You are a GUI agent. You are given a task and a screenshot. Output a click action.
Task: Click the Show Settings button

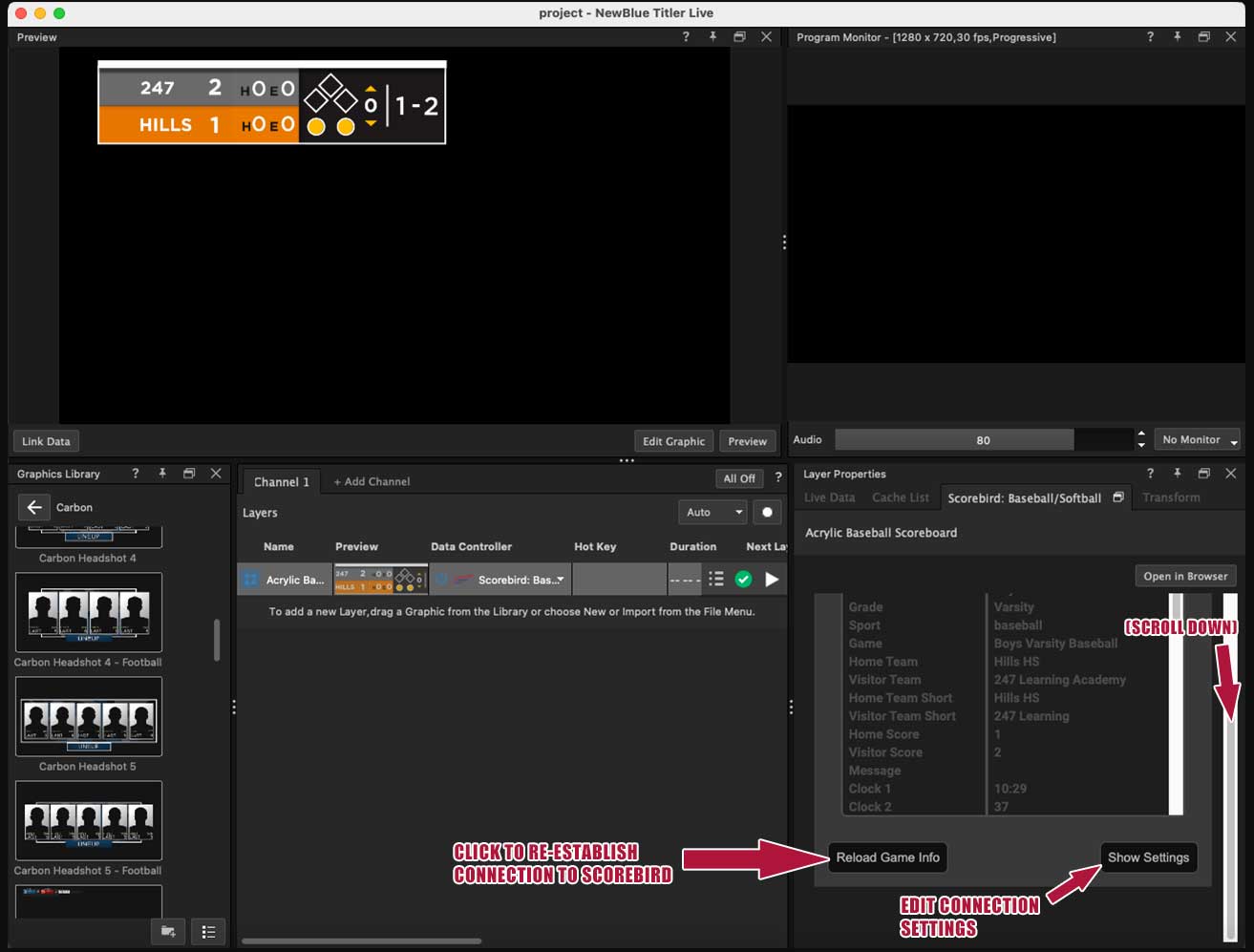[1148, 857]
